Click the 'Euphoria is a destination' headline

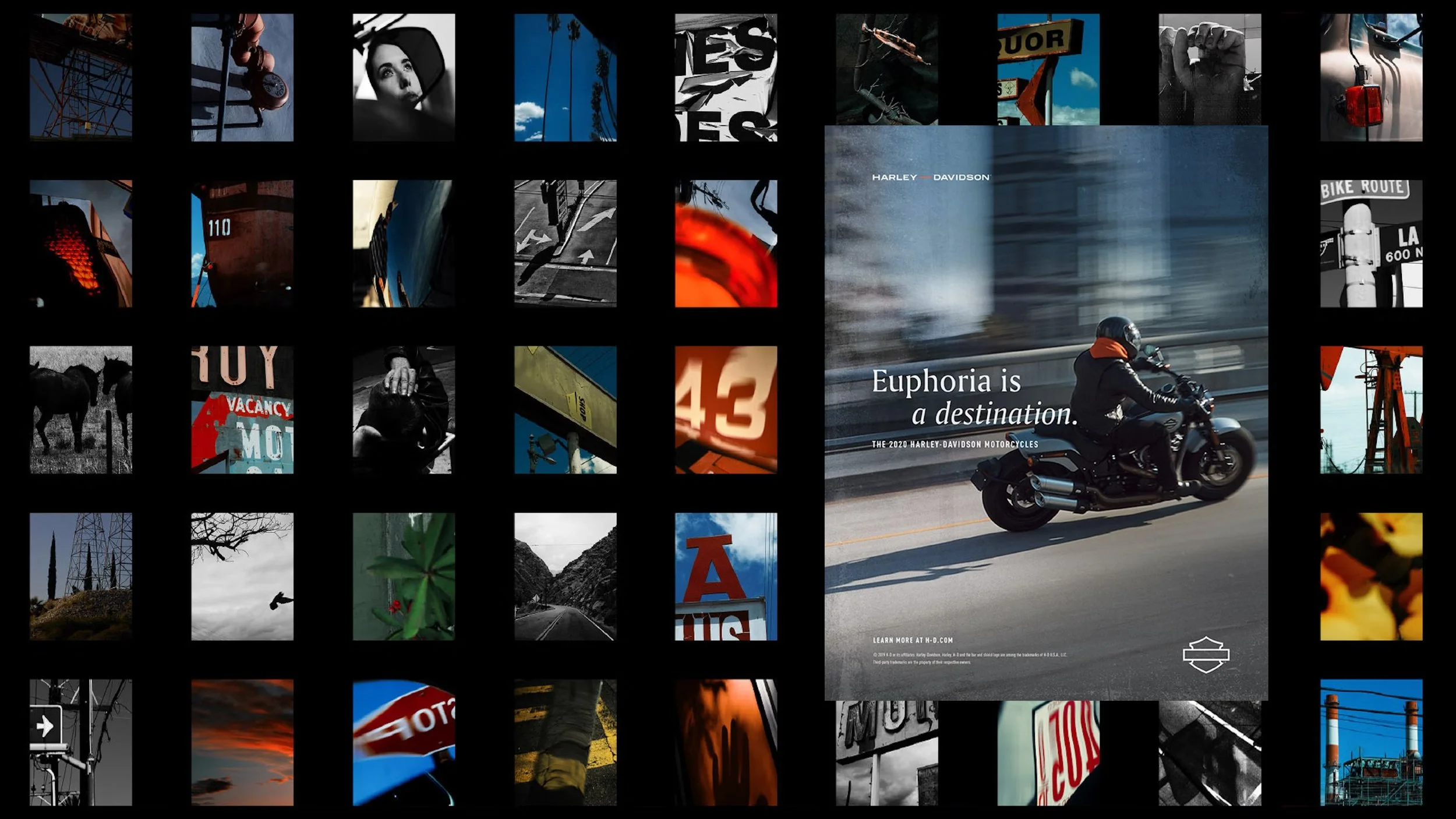pos(974,397)
